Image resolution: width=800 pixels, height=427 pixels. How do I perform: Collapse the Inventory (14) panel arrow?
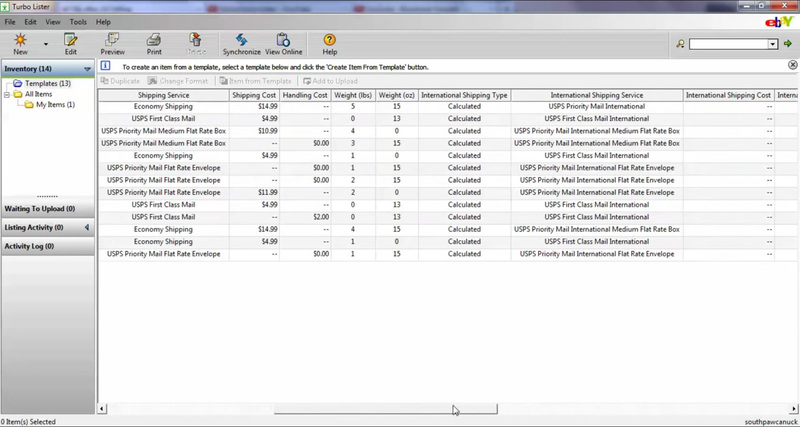point(87,69)
